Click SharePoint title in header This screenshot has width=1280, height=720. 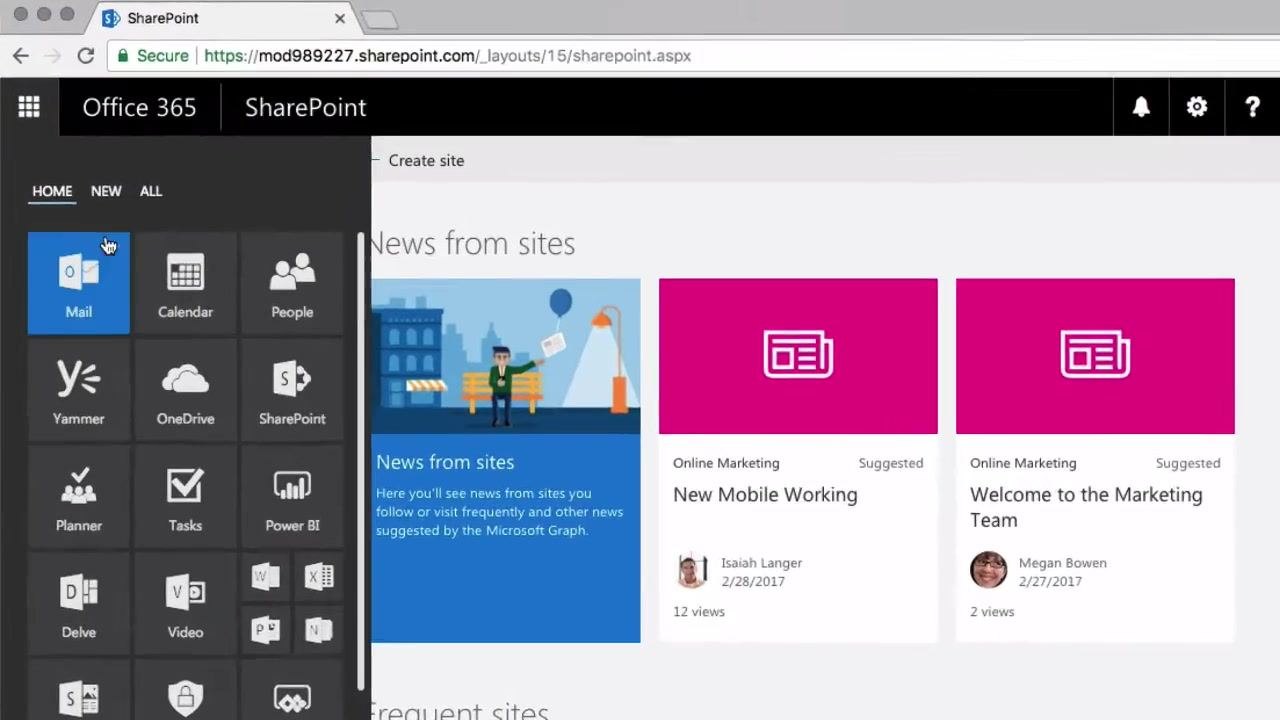click(x=306, y=107)
